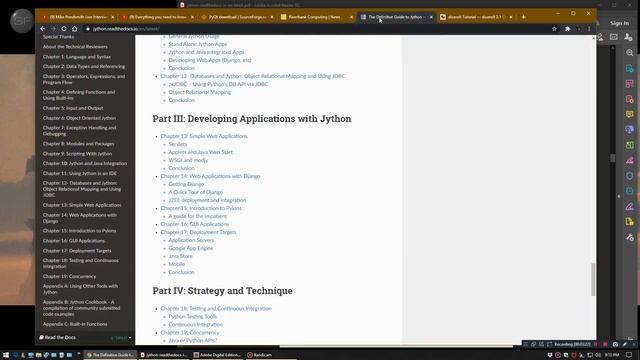Open Chapter 16: GUI Applications link in content
Viewport: 640px width, 360px height.
pos(195,224)
